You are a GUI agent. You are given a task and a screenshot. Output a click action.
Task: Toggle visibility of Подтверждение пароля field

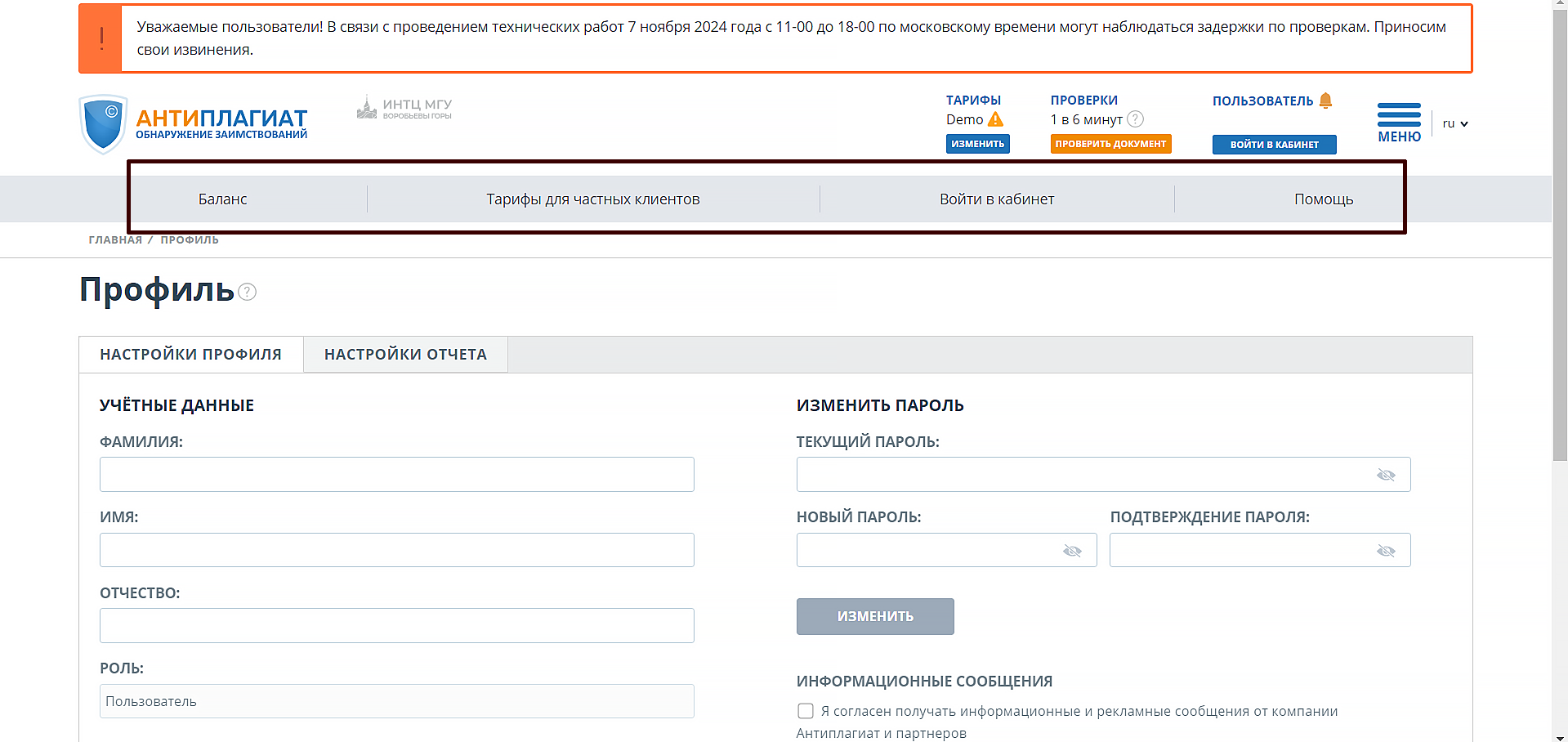[1386, 551]
